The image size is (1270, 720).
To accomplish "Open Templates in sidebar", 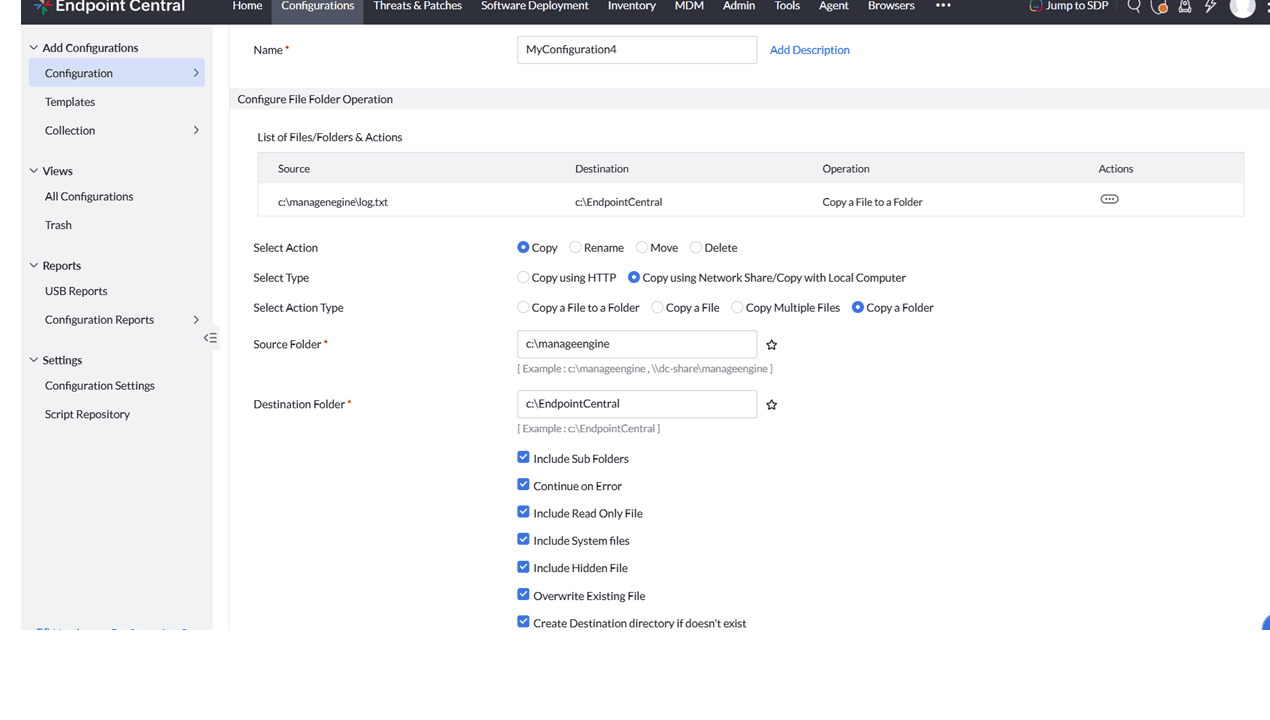I will (70, 102).
